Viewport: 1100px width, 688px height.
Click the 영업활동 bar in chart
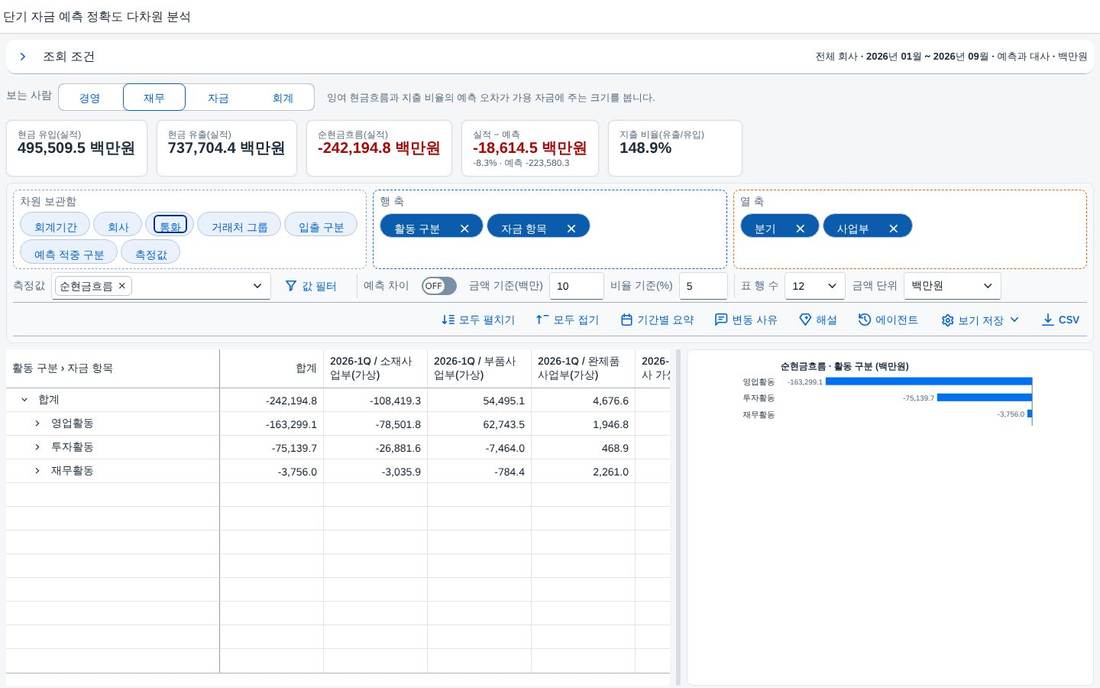pos(929,382)
